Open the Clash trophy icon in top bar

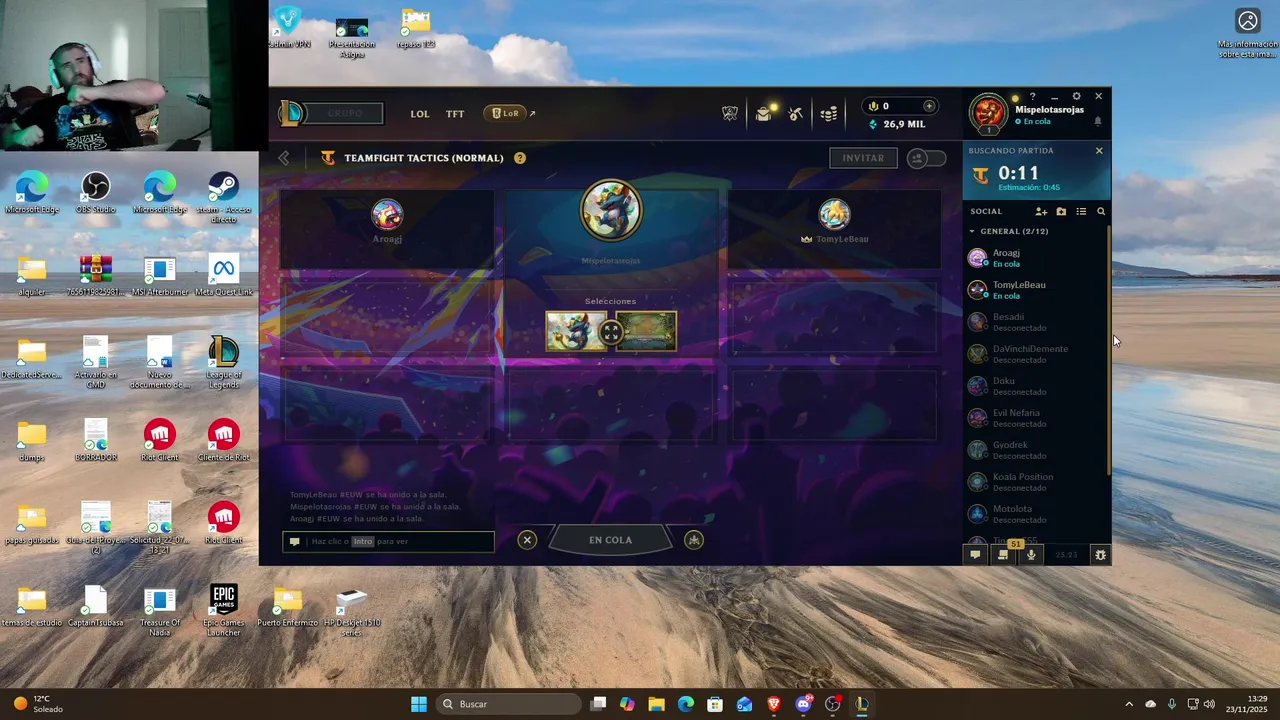(x=730, y=114)
